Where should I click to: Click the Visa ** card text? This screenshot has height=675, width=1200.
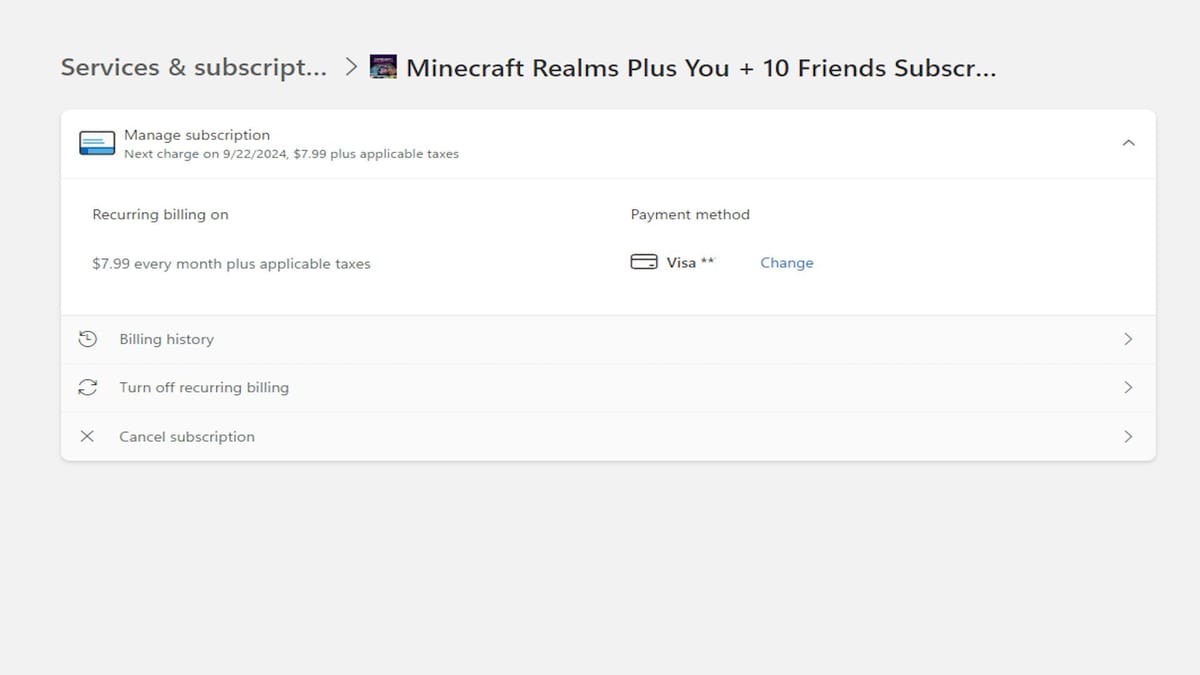pyautogui.click(x=691, y=262)
